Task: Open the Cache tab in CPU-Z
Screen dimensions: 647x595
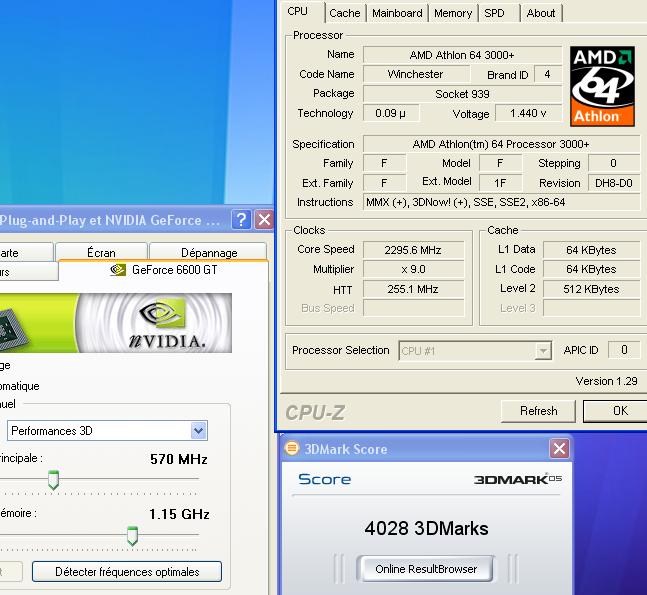Action: pyautogui.click(x=345, y=13)
